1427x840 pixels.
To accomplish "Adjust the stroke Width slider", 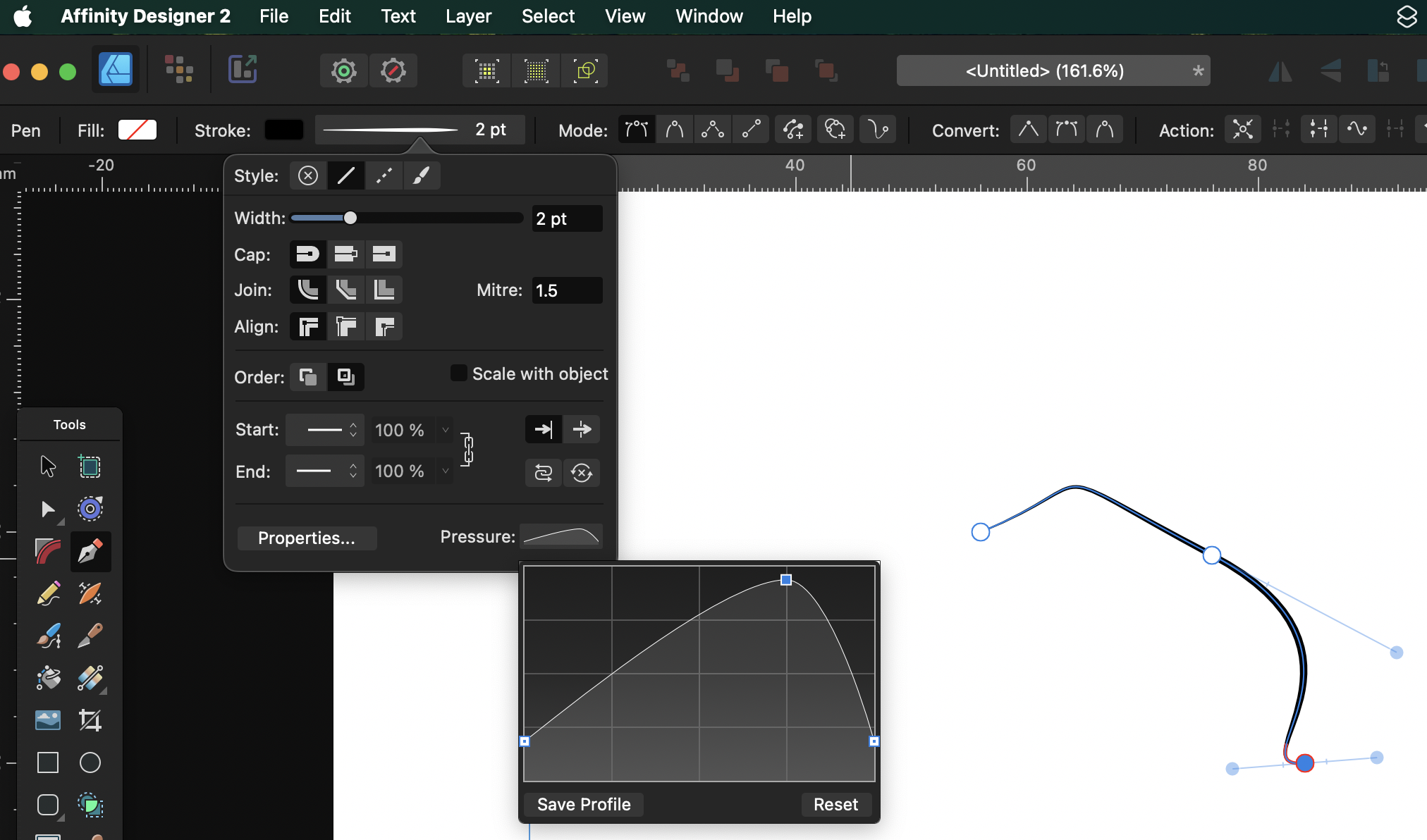I will pos(350,218).
